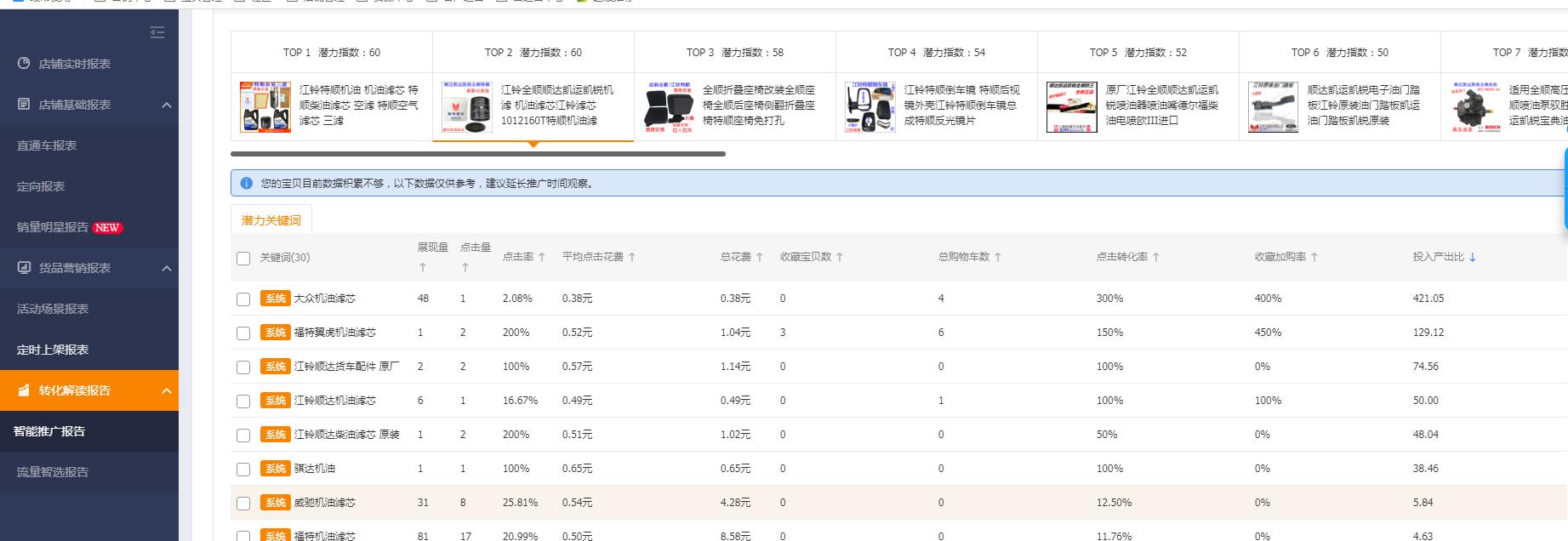Image resolution: width=1568 pixels, height=541 pixels.
Task: Sort by 总购物车数 column arrow
Action: [x=998, y=257]
